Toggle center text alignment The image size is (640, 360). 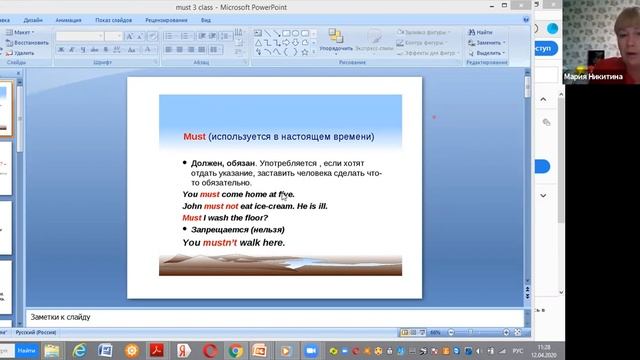(x=180, y=49)
